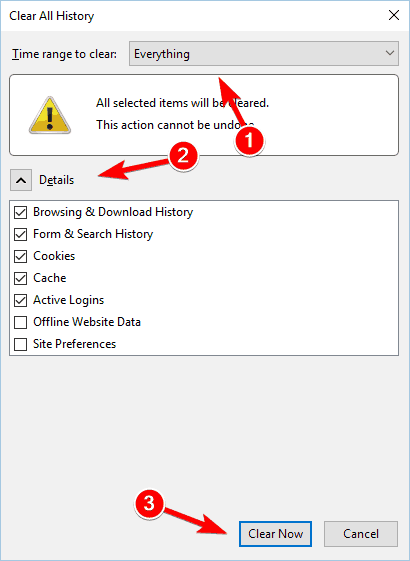Screen dimensions: 410x561
Task: Enable Offline Website Data checkbox
Action: (20, 322)
